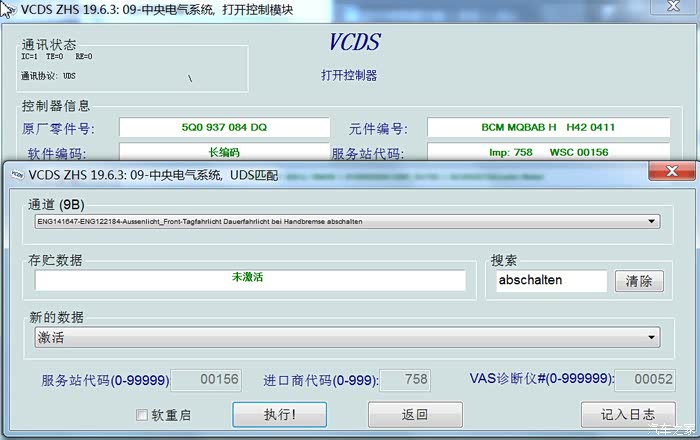
Task: Click the 存贮数据 field showing 未激活
Action: click(x=250, y=280)
